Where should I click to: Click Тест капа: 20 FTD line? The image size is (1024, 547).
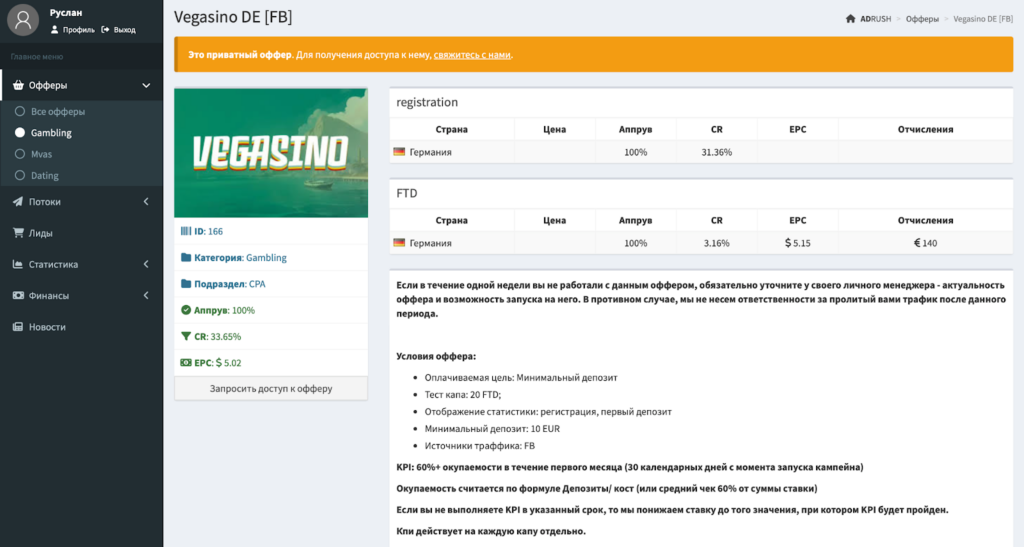point(463,395)
